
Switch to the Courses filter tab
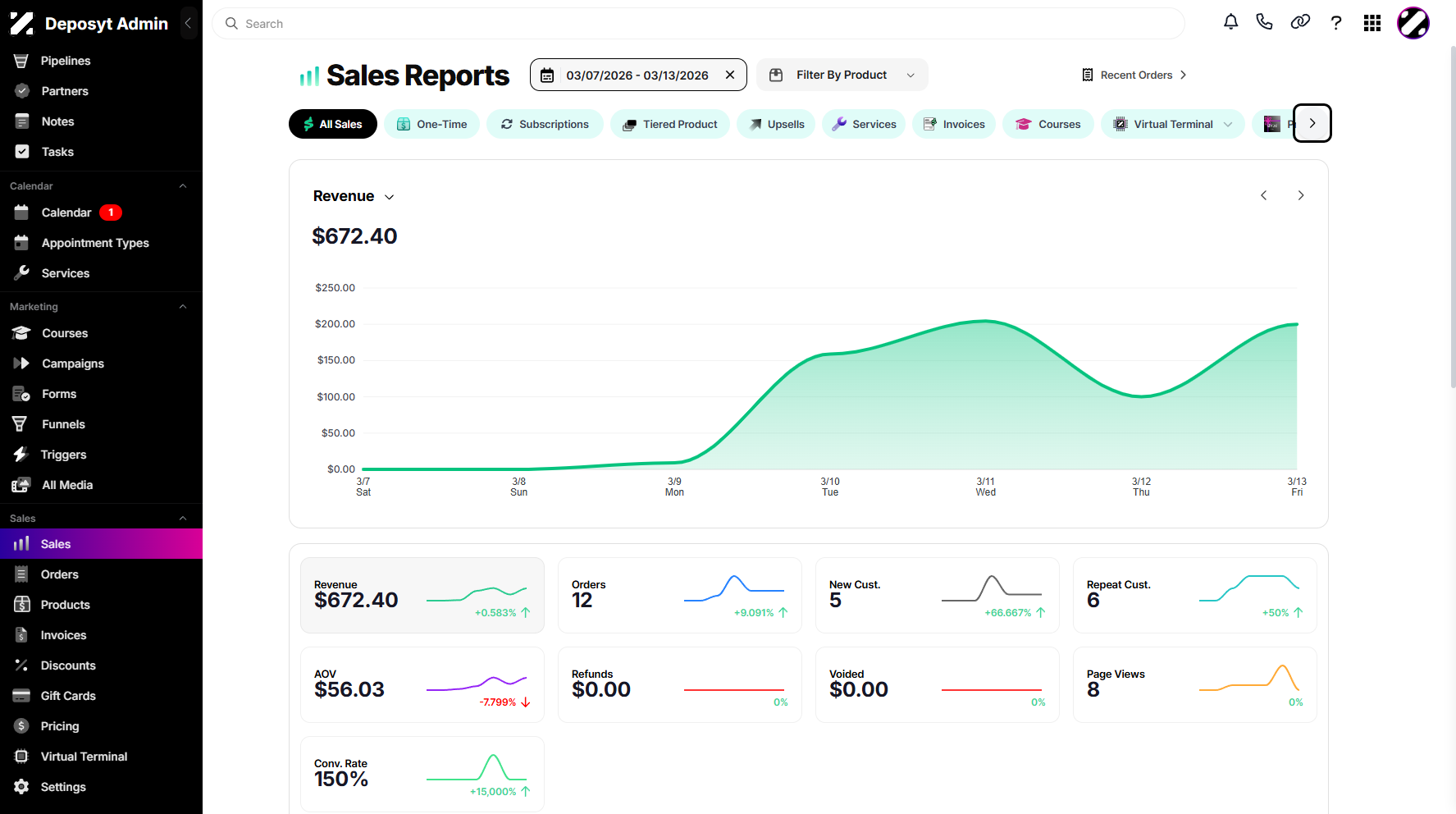1047,124
